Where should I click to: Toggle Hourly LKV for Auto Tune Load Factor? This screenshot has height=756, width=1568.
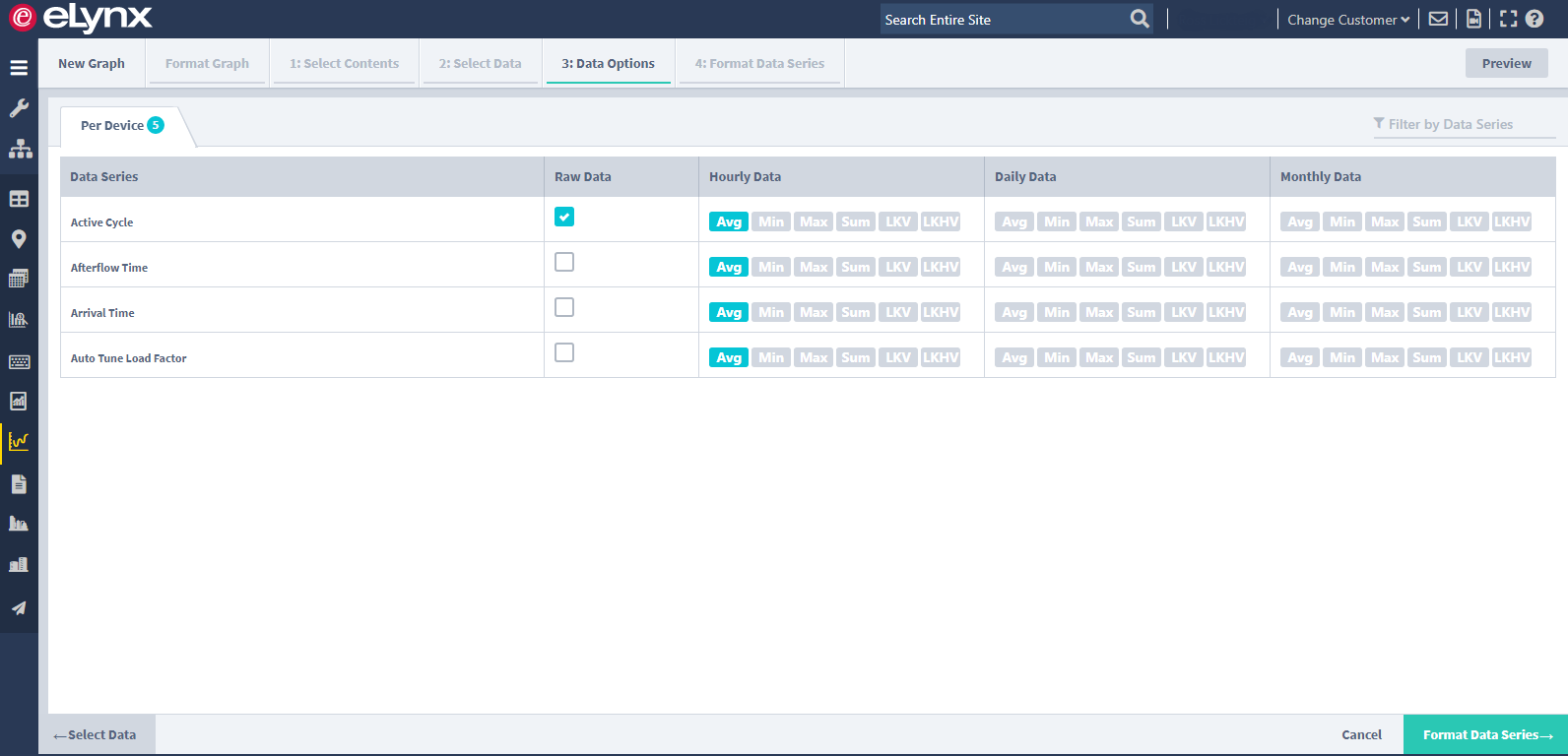point(898,357)
